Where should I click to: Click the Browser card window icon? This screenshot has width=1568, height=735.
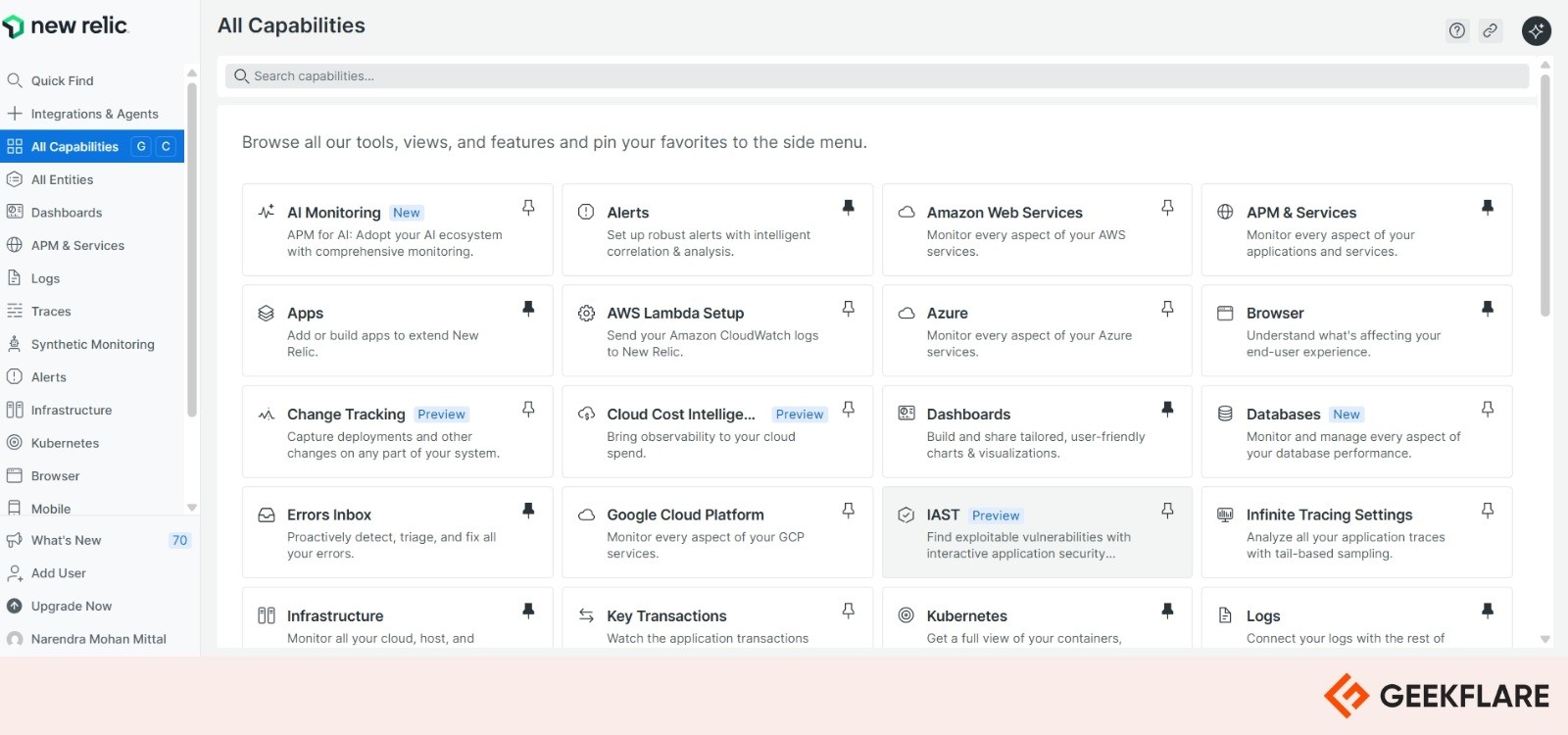(x=1225, y=313)
